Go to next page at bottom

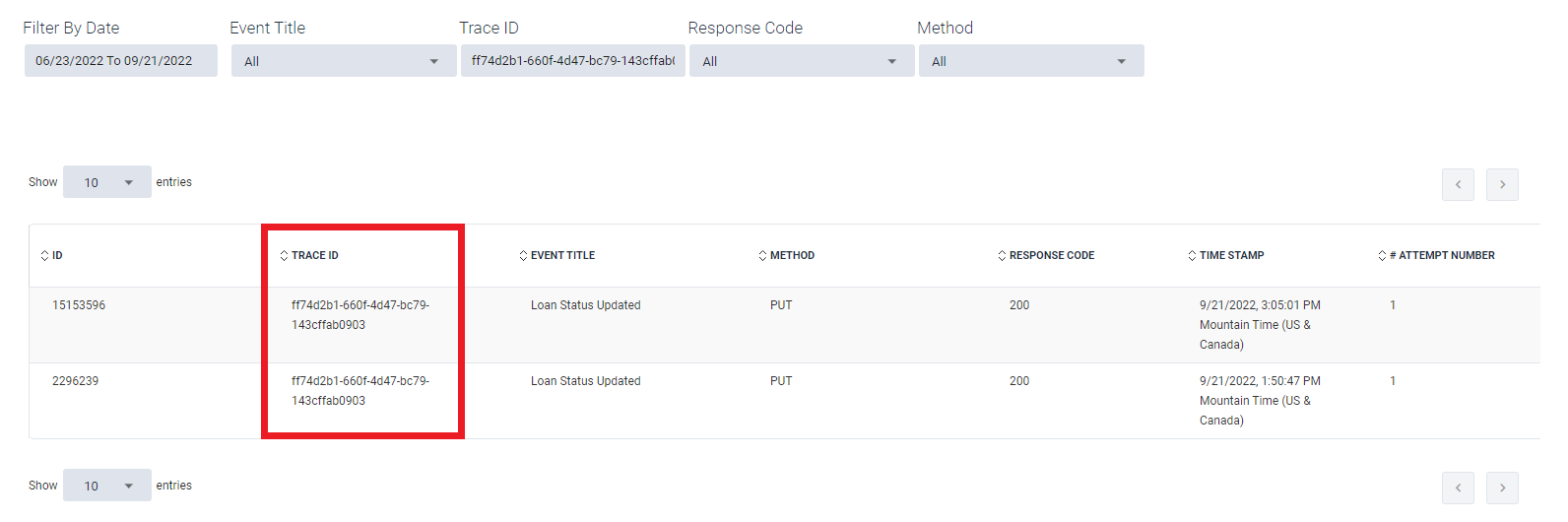(1502, 488)
